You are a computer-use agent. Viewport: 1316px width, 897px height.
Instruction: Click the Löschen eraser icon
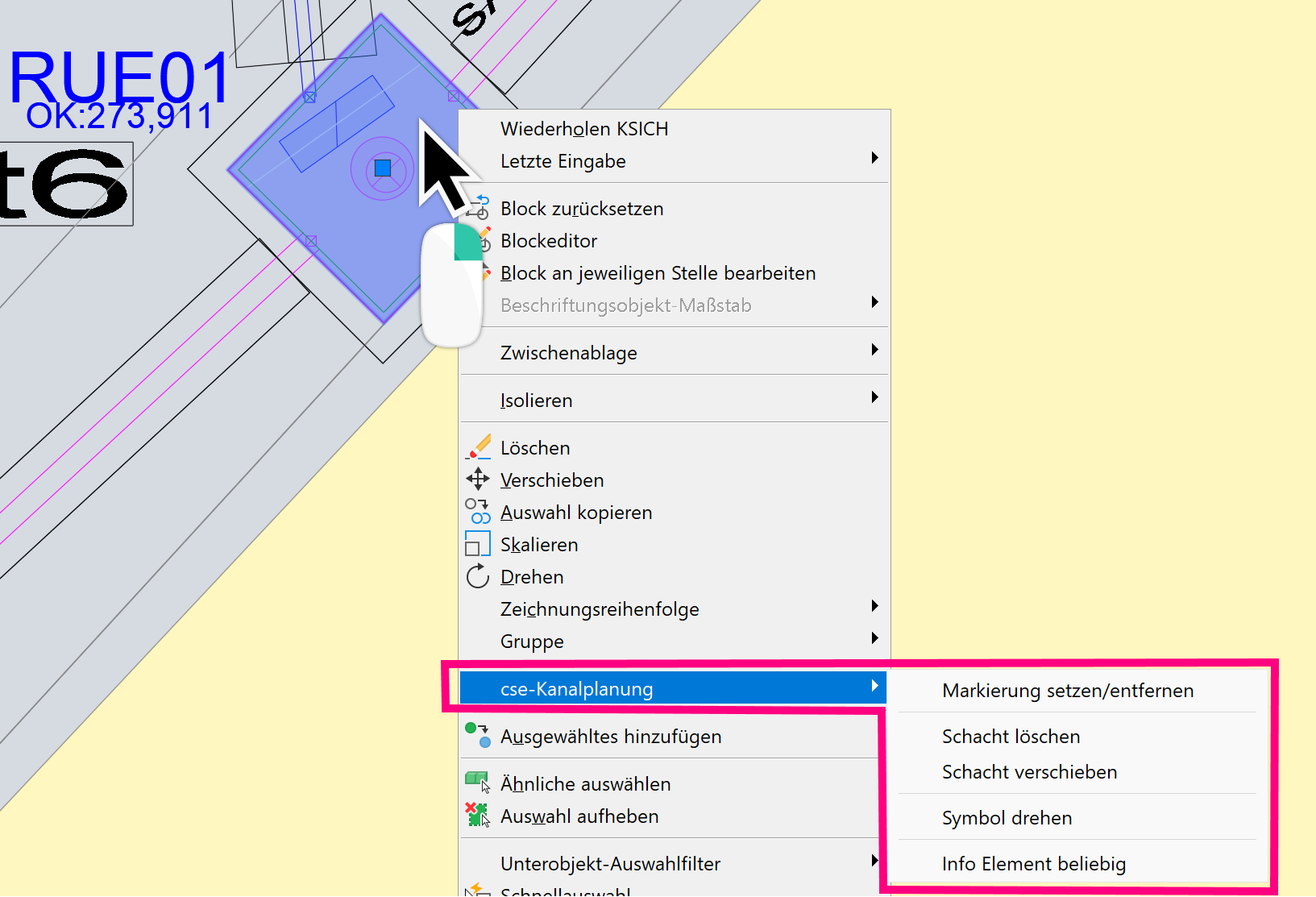tap(479, 447)
